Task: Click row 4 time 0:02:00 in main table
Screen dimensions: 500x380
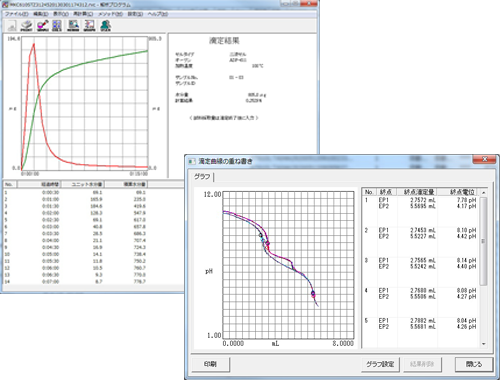Action: click(x=50, y=213)
